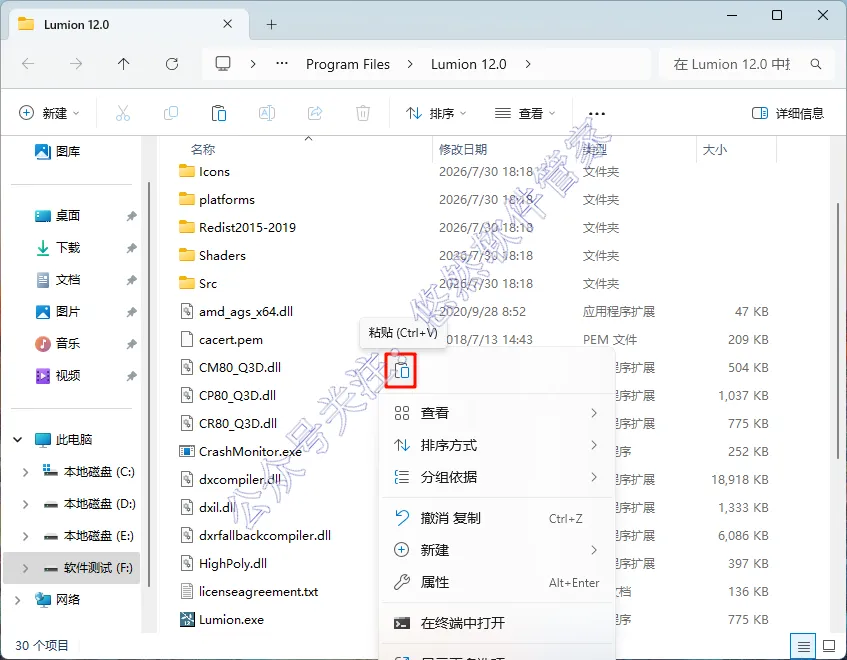
Task: Go up one folder level
Action: tap(124, 64)
